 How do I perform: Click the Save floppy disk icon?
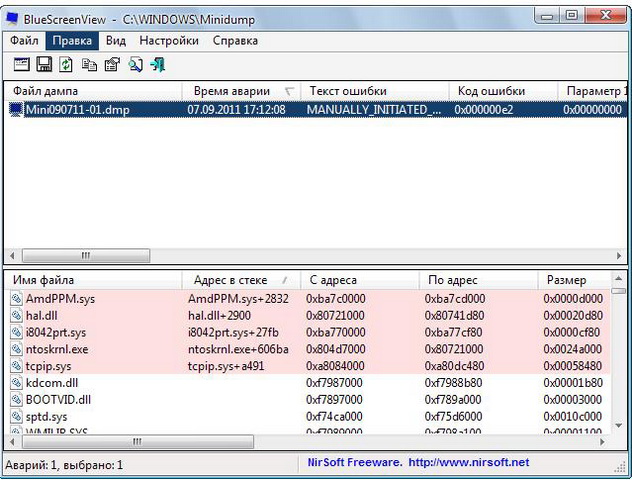[x=44, y=64]
